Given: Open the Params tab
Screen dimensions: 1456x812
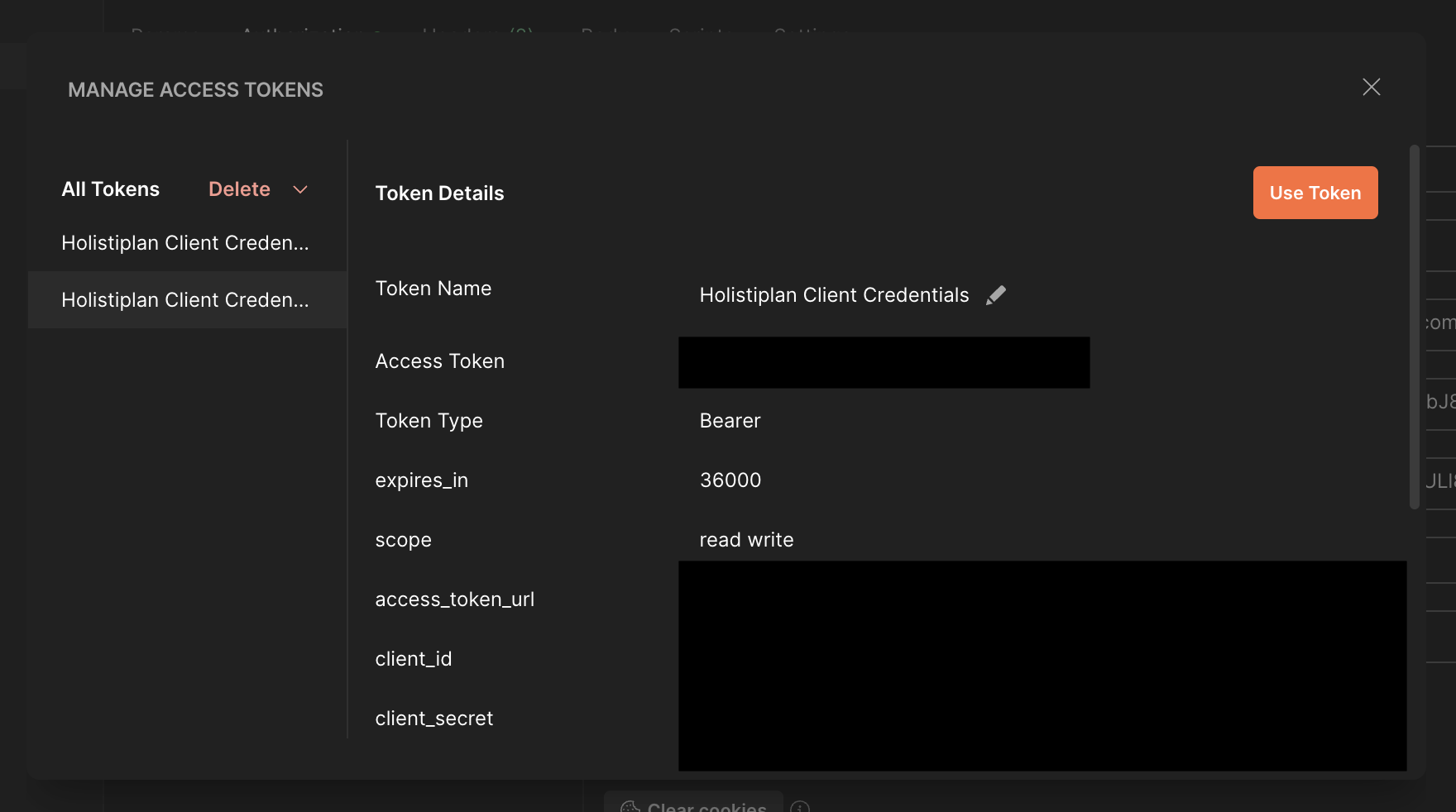Looking at the screenshot, I should tap(165, 33).
